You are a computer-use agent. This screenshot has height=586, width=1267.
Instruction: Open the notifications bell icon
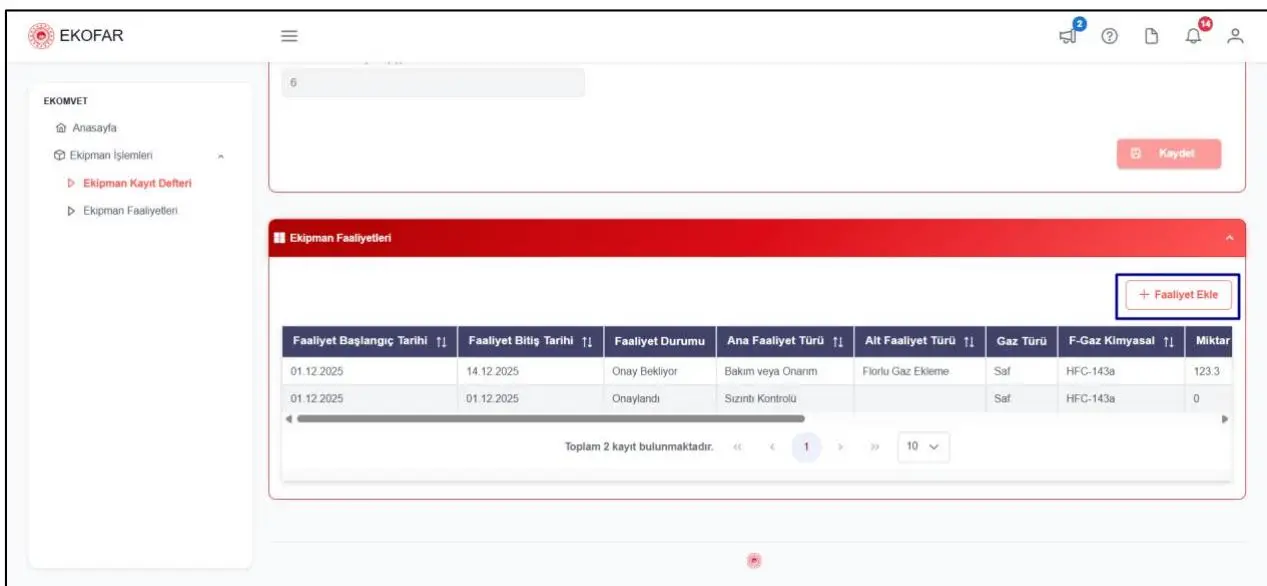point(1193,36)
